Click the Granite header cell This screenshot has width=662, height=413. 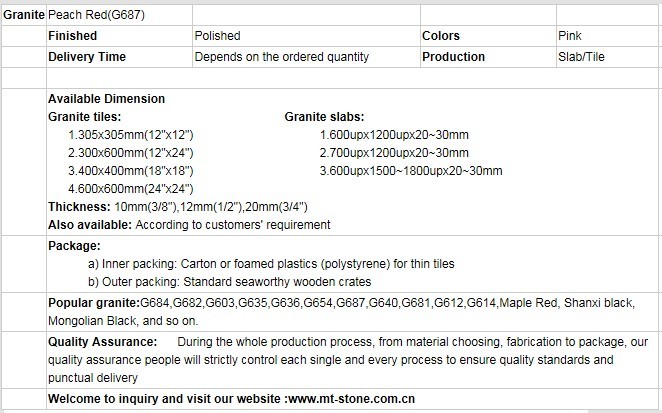tap(23, 15)
